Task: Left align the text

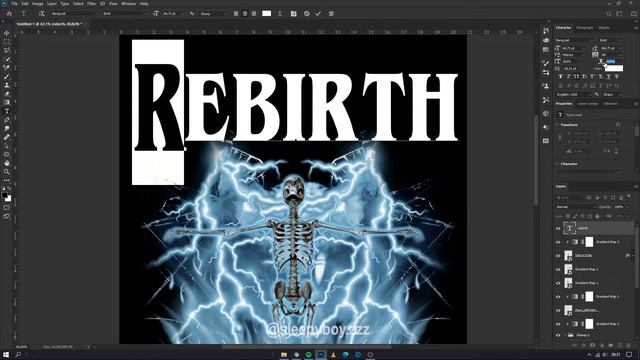Action: click(236, 13)
